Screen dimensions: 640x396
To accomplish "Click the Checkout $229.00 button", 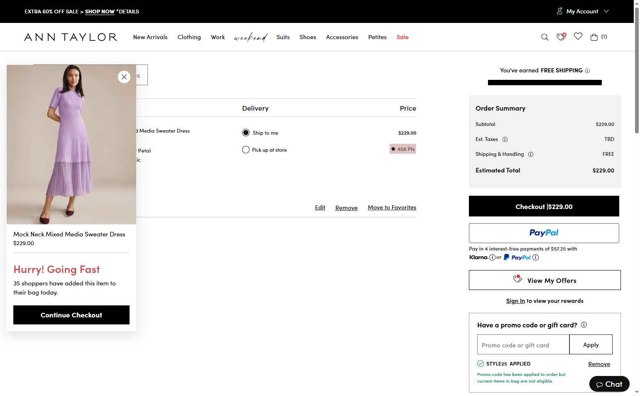I will (544, 206).
